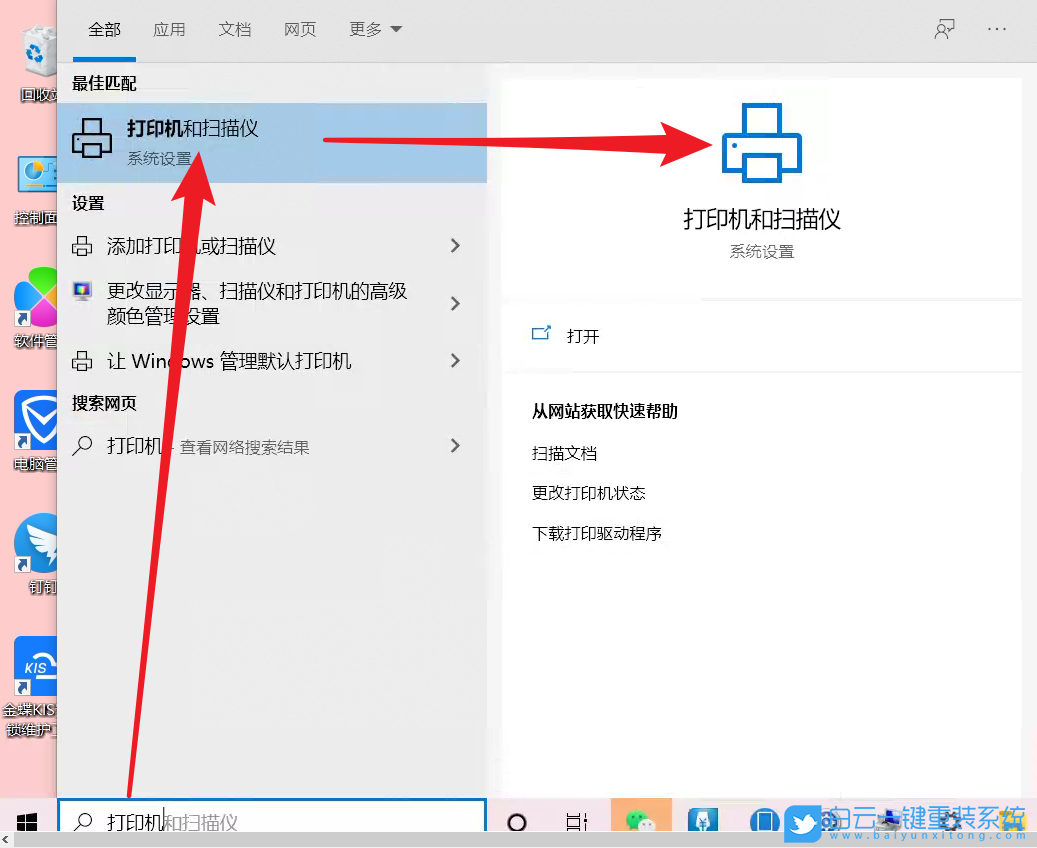The height and width of the screenshot is (848, 1037).
Task: Click the feedback person icon at top right
Action: pos(944,30)
